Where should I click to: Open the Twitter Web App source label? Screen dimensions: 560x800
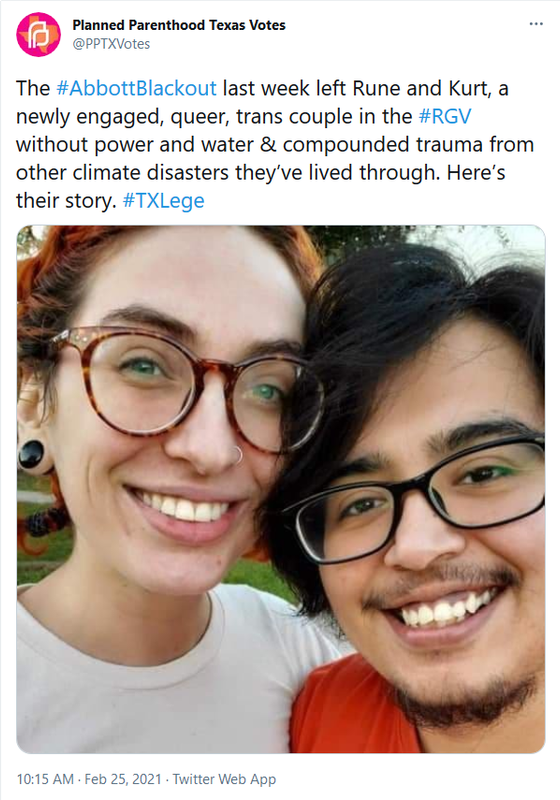tap(224, 779)
